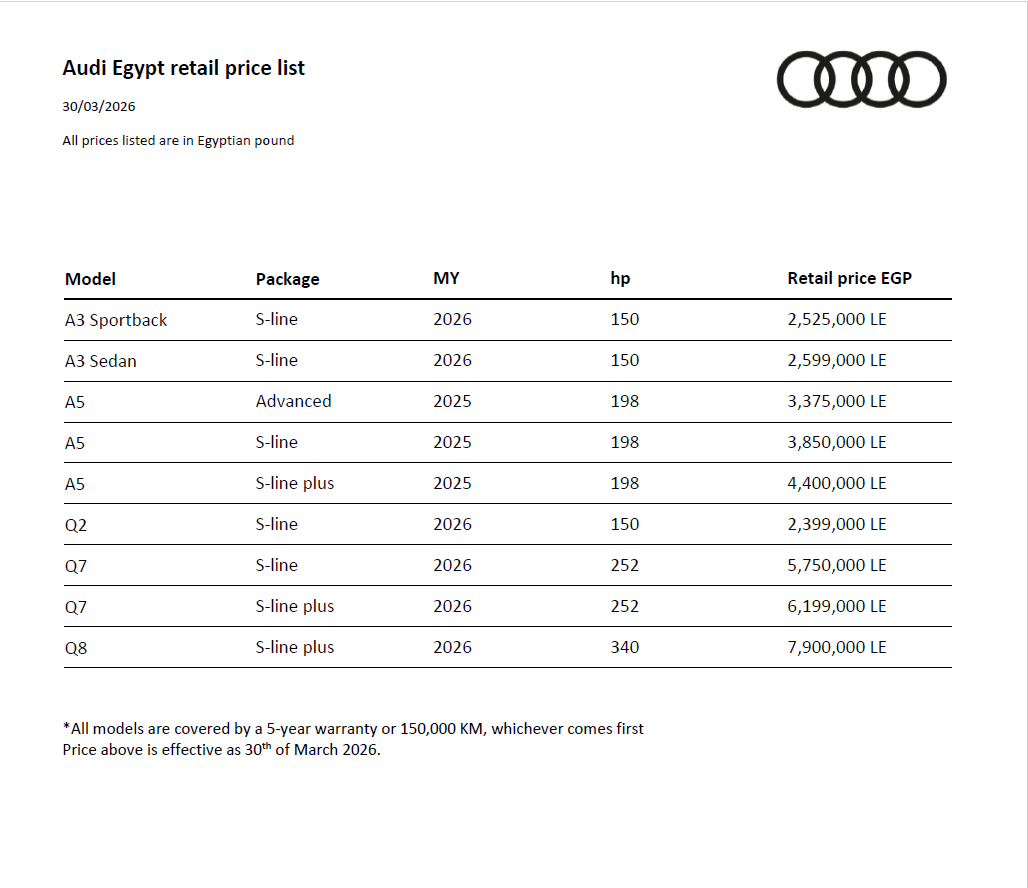Screen dimensions: 1028x888
Task: Click the "hp" column header
Action: click(620, 279)
